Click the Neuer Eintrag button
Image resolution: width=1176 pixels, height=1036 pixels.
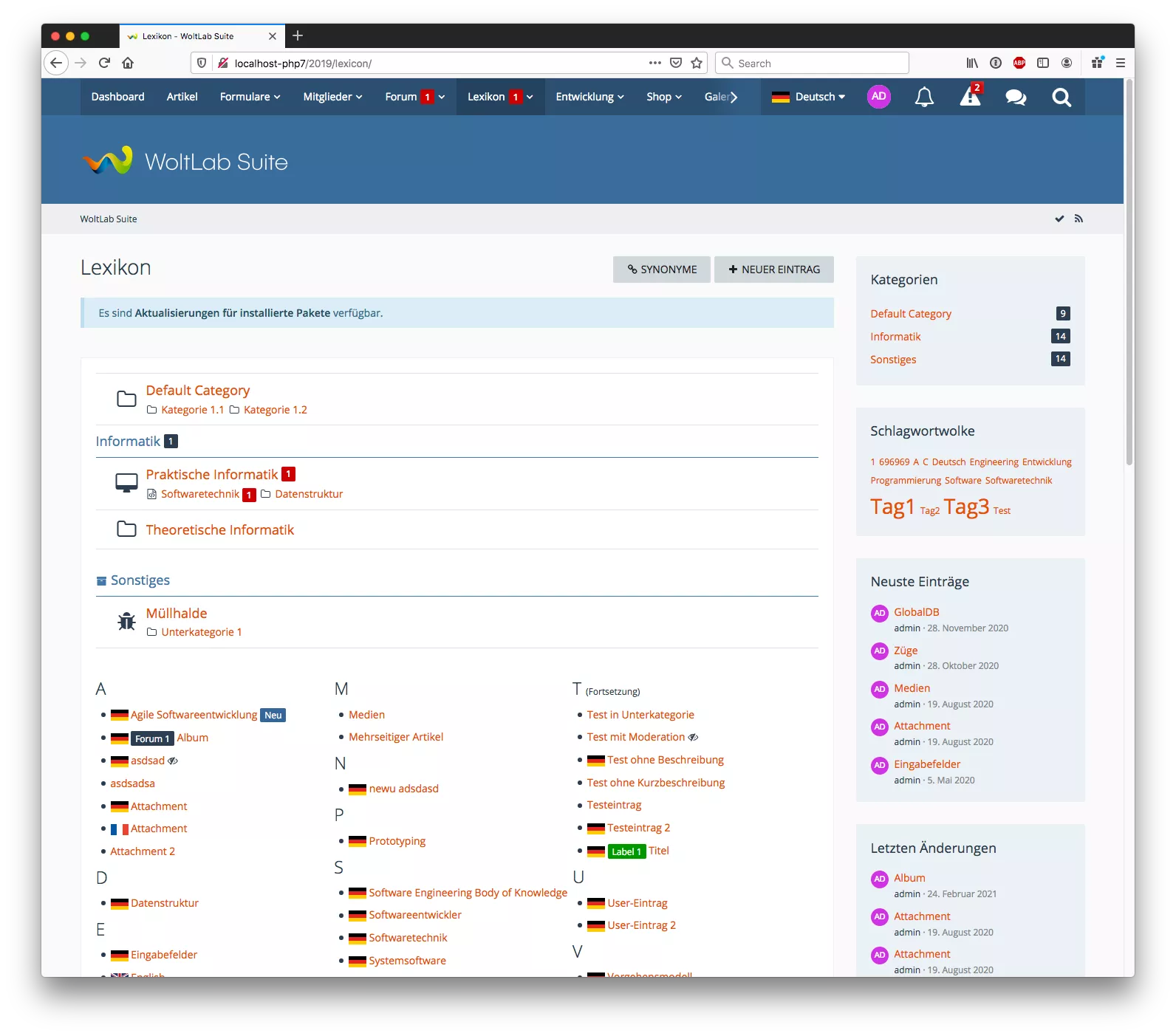(773, 270)
